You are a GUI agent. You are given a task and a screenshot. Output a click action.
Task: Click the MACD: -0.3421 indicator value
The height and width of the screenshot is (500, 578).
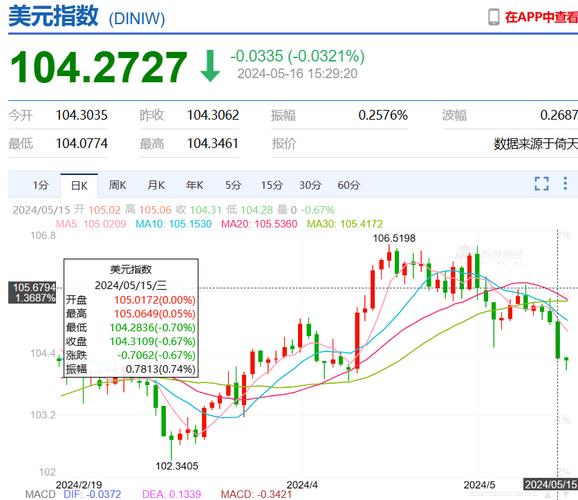(256, 494)
